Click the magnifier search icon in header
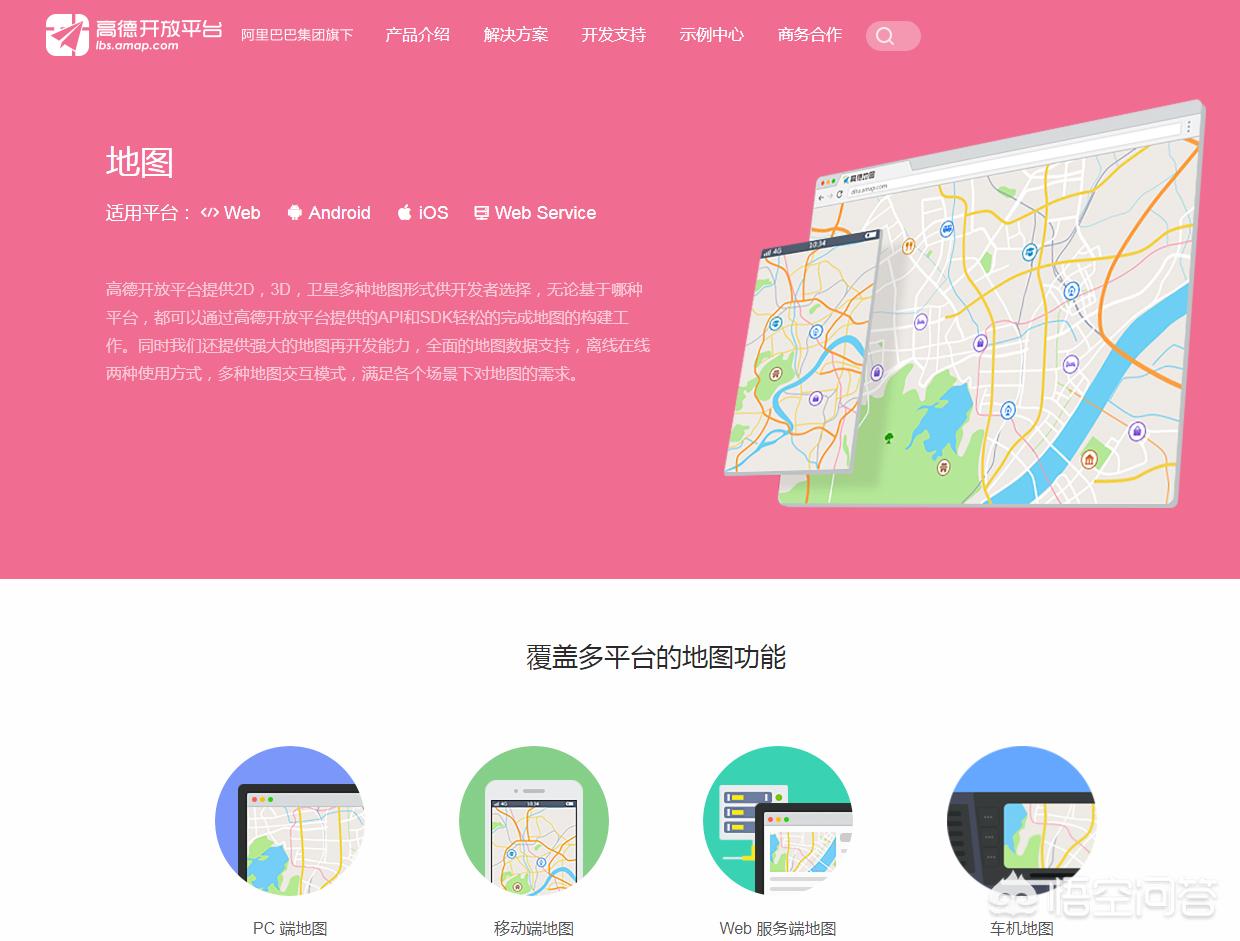The height and width of the screenshot is (941, 1240). pyautogui.click(x=885, y=36)
